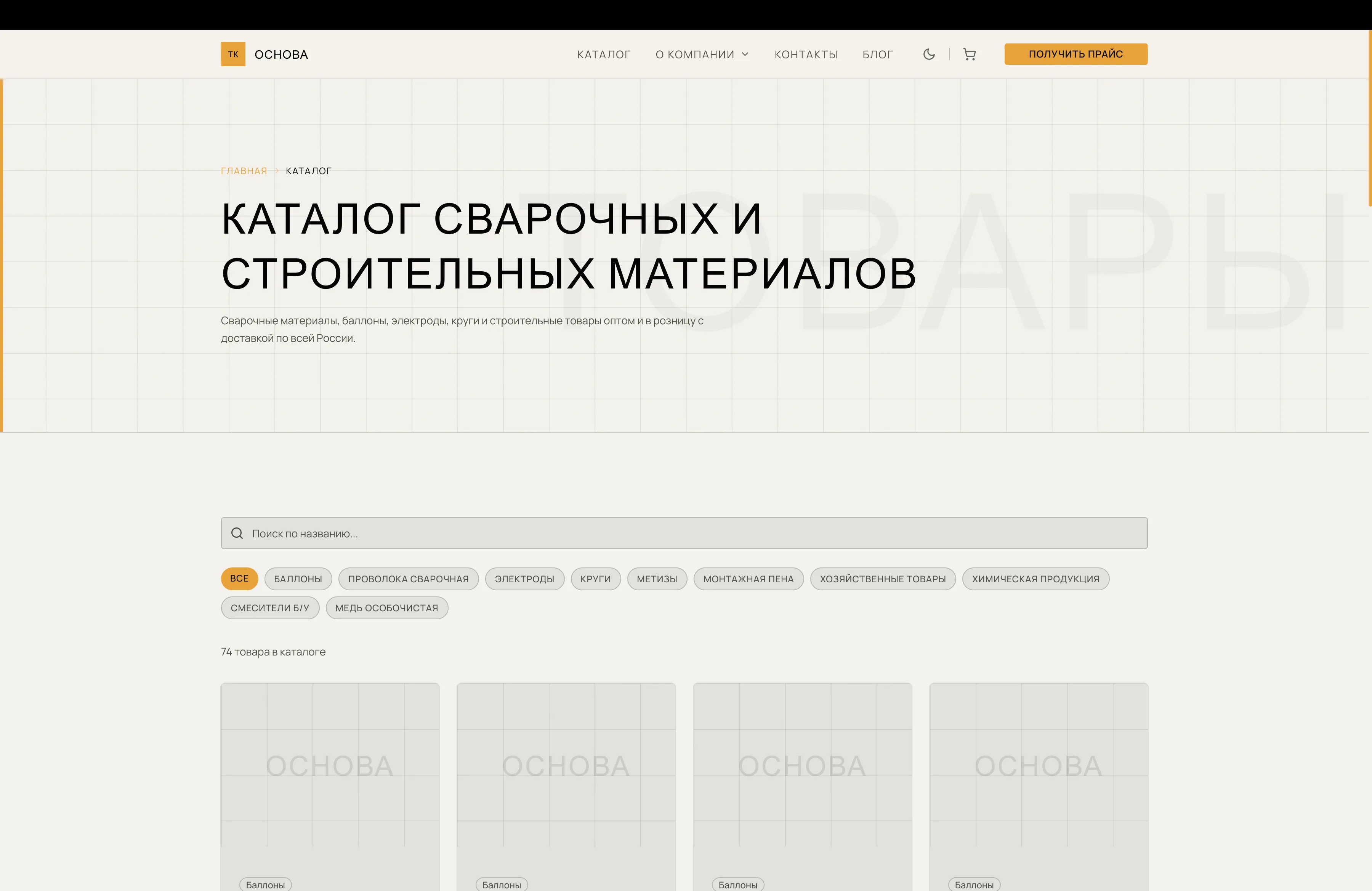
Task: Click the Каталог сварочных page heading
Action: click(x=568, y=246)
